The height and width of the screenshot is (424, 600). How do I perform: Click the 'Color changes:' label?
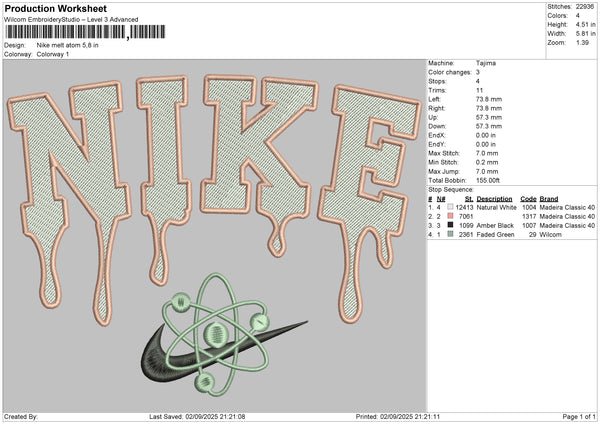coord(450,72)
